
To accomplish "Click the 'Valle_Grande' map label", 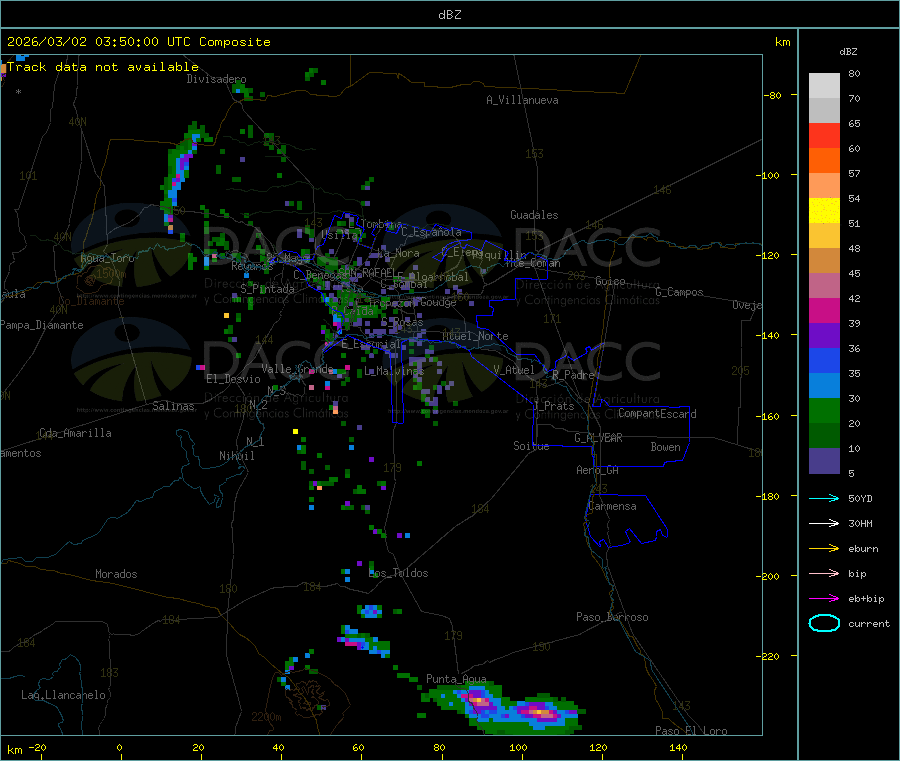I will (297, 368).
